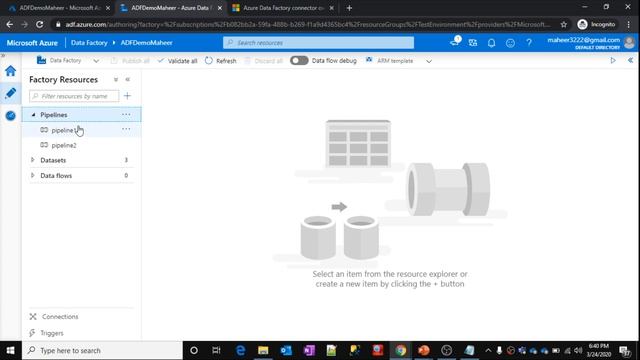
Task: Click the browser back arrow
Action: [x=10, y=24]
